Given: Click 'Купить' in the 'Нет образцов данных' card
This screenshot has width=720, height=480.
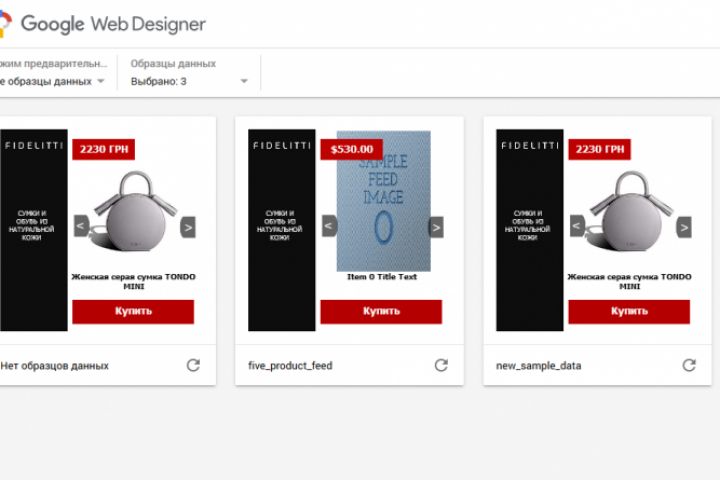Looking at the screenshot, I should (x=133, y=311).
